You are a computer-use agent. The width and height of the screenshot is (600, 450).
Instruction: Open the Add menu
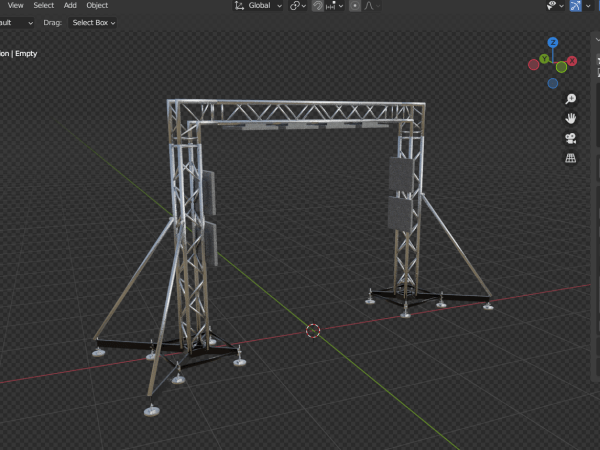click(70, 5)
